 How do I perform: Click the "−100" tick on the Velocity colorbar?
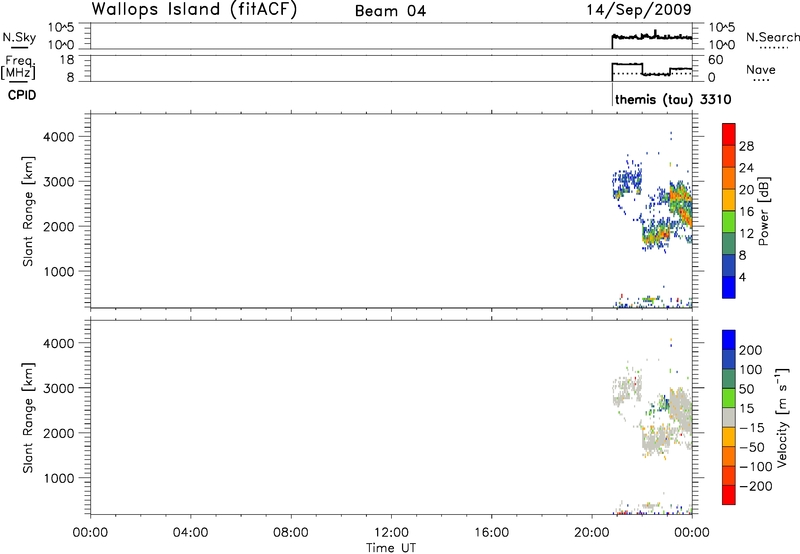point(756,467)
